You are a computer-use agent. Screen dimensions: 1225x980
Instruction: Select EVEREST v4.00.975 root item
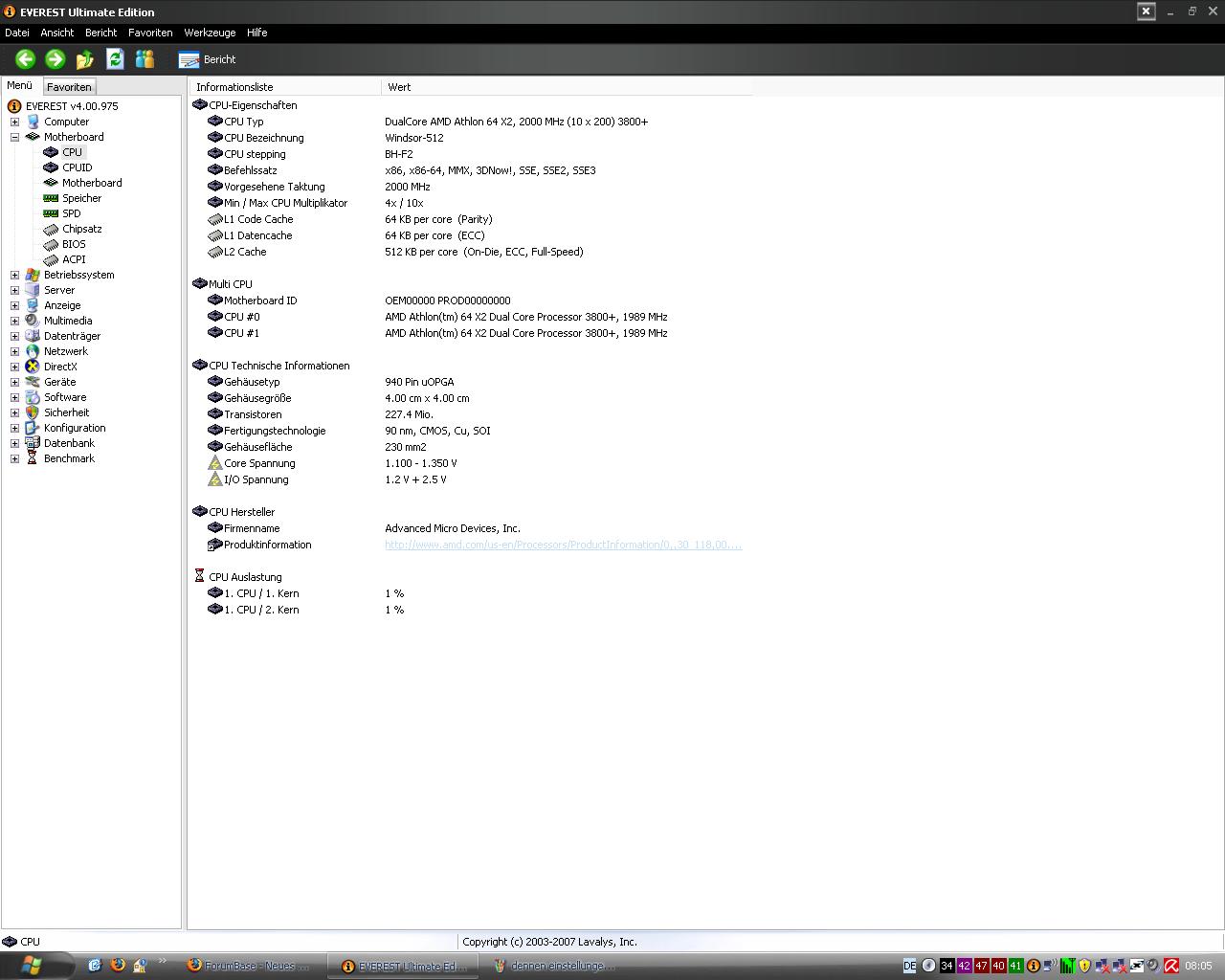72,106
